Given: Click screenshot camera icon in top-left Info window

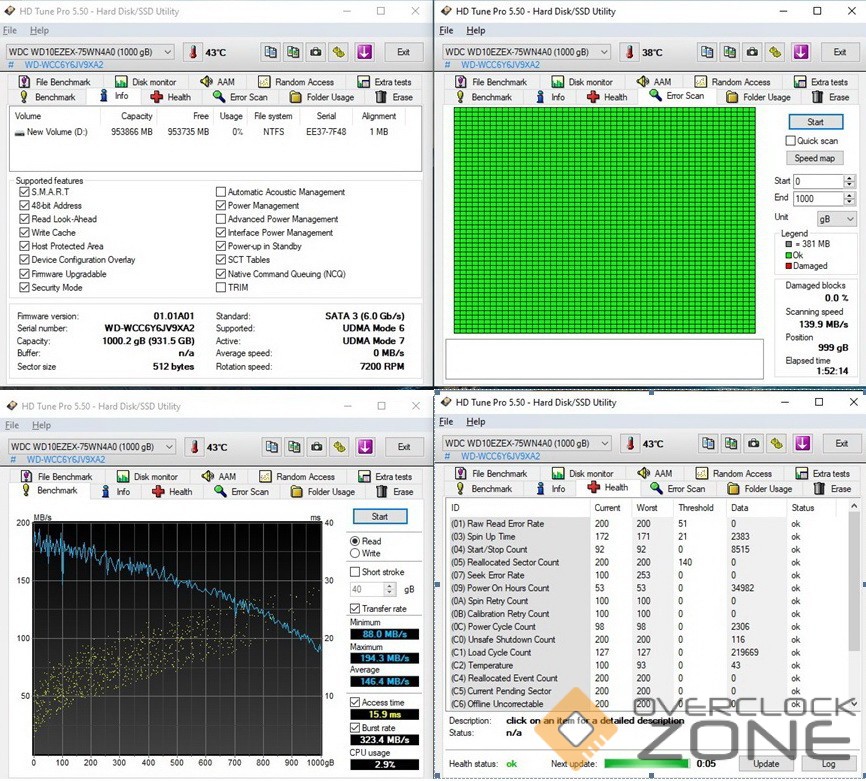Looking at the screenshot, I should tap(315, 52).
